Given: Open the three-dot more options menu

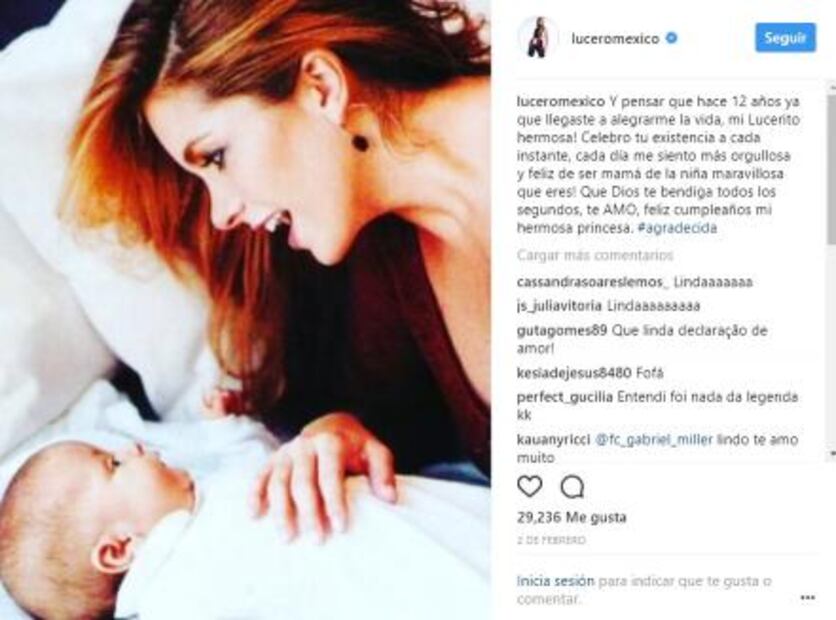Looking at the screenshot, I should [x=808, y=598].
